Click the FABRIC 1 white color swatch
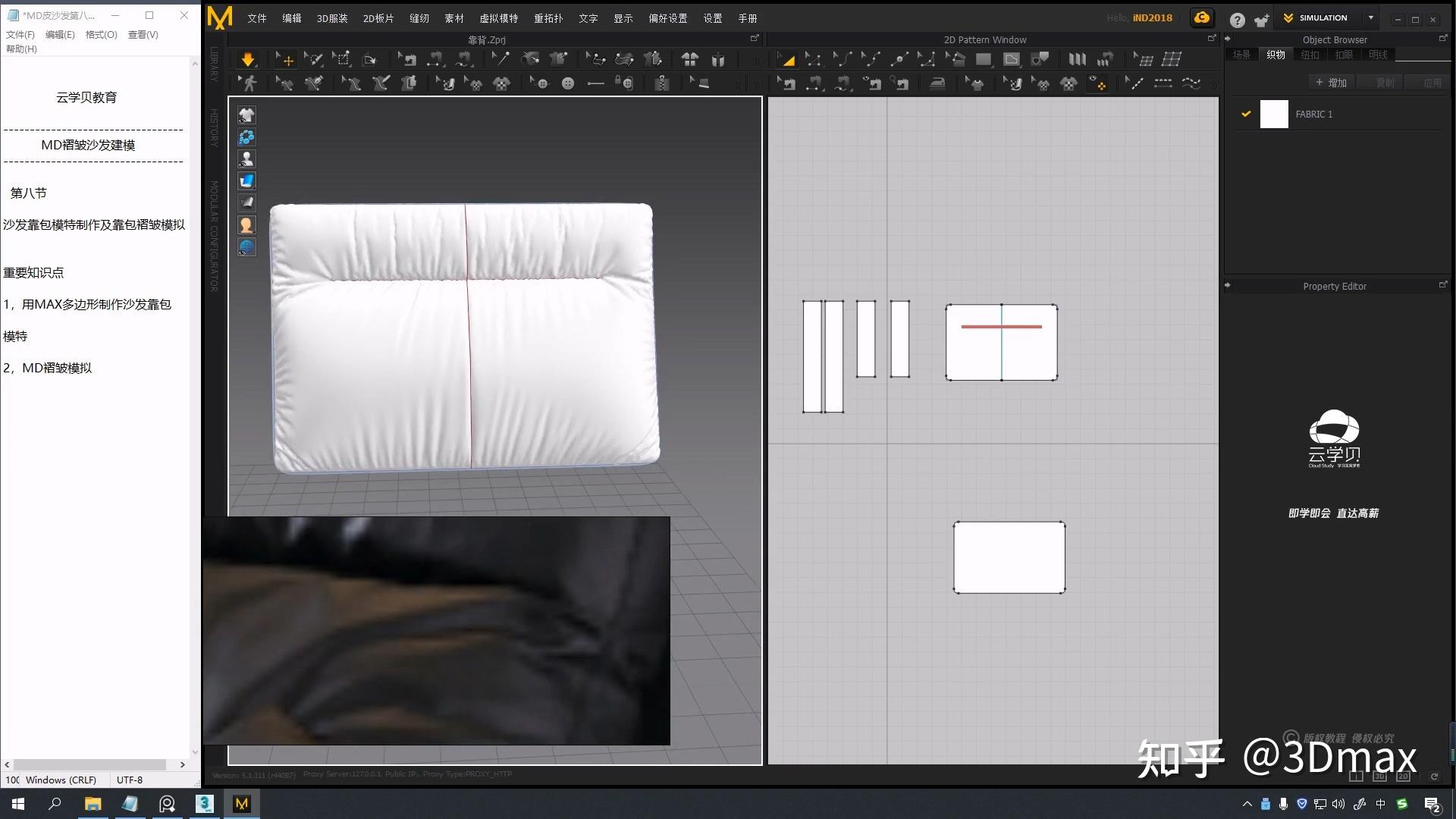Viewport: 1456px width, 819px height. coord(1274,114)
